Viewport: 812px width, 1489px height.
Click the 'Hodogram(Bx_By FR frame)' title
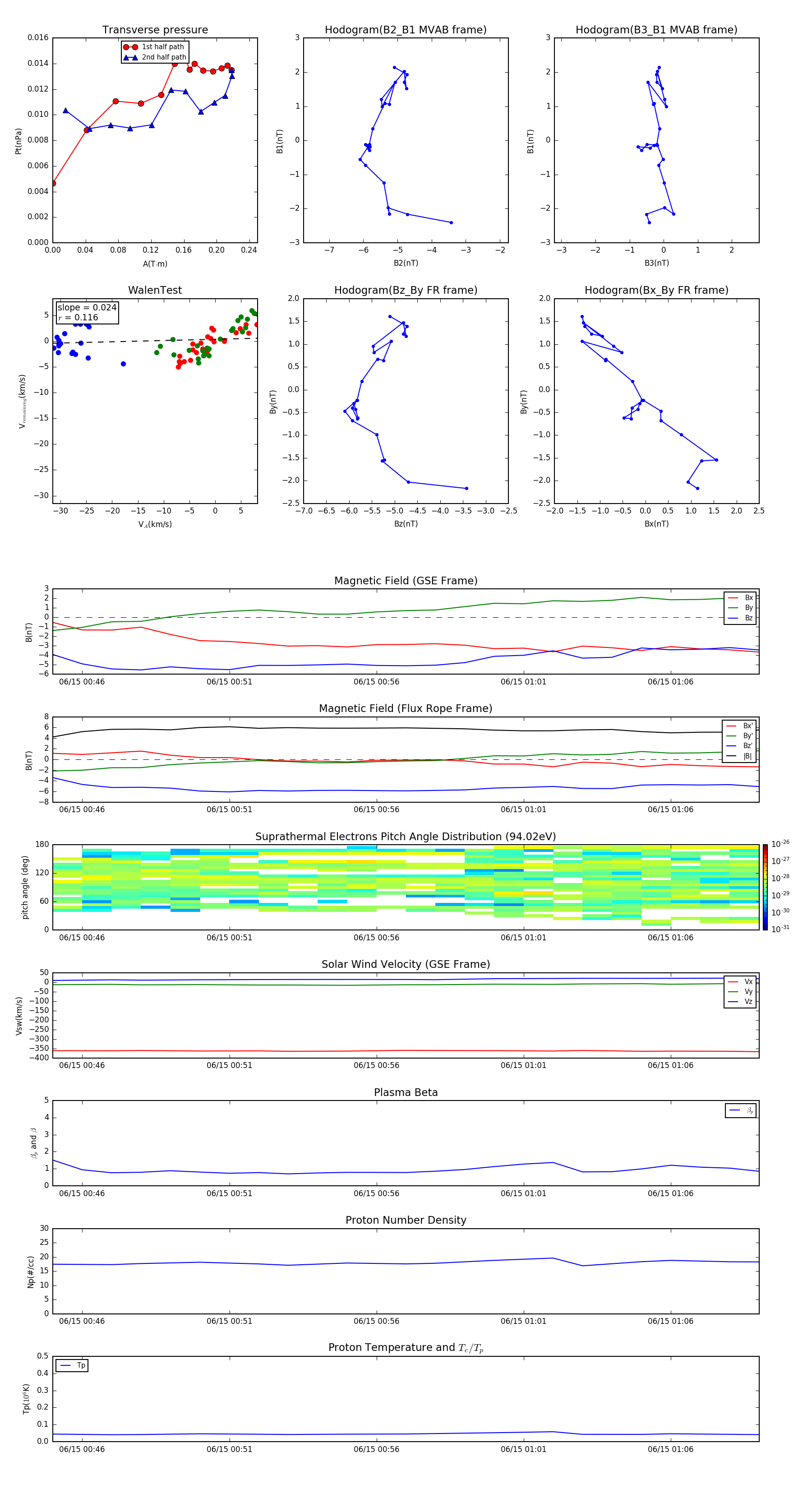656,290
